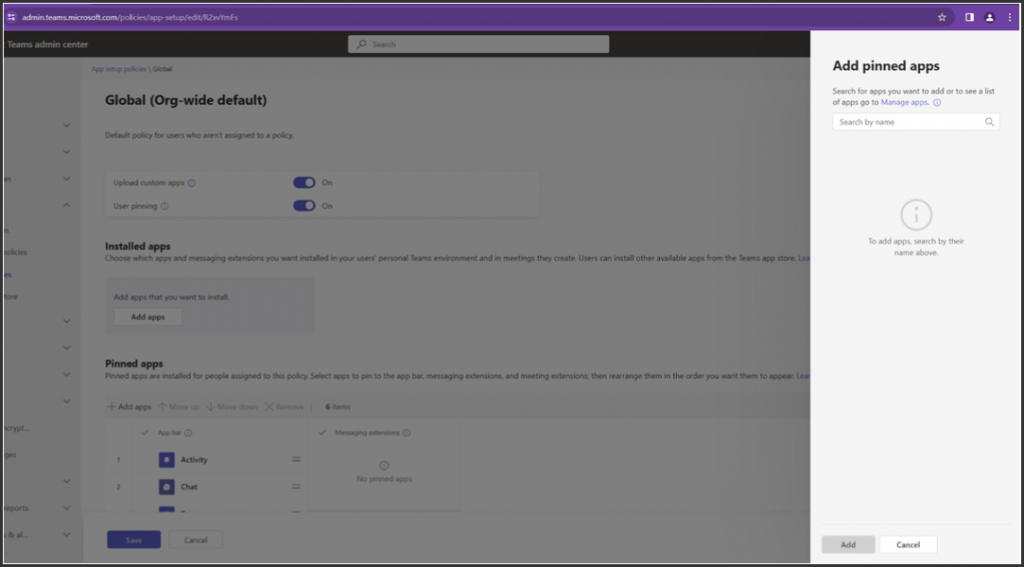Click info icon beside User pinning
This screenshot has height=567, width=1024.
(165, 206)
